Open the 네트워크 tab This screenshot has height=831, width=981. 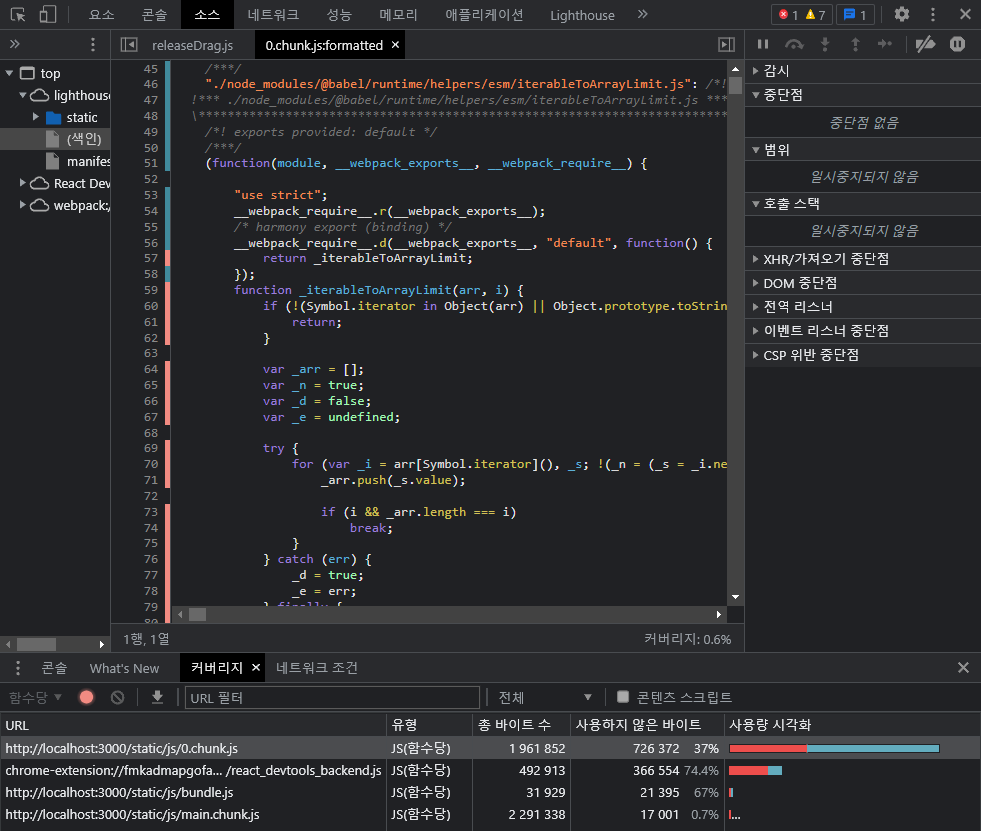point(273,14)
